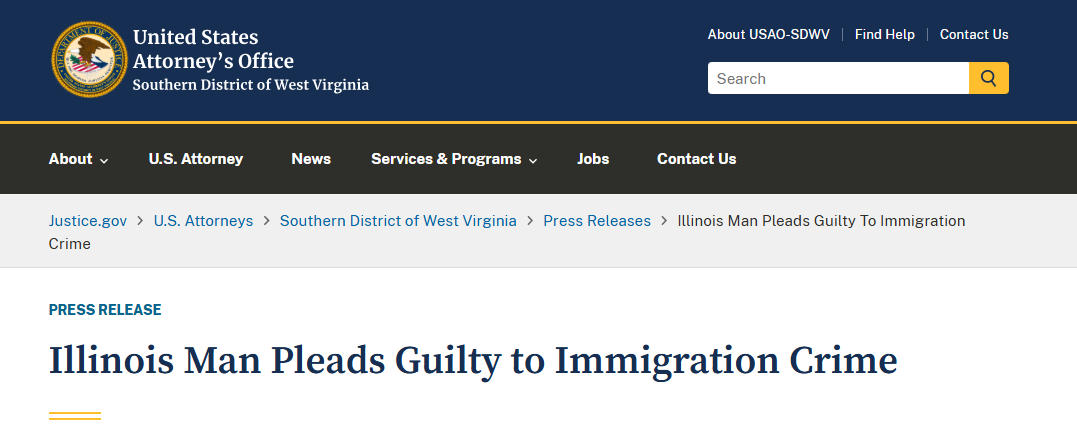Follow the U.S. Attorneys breadcrumb link
This screenshot has height=441, width=1077.
point(203,220)
